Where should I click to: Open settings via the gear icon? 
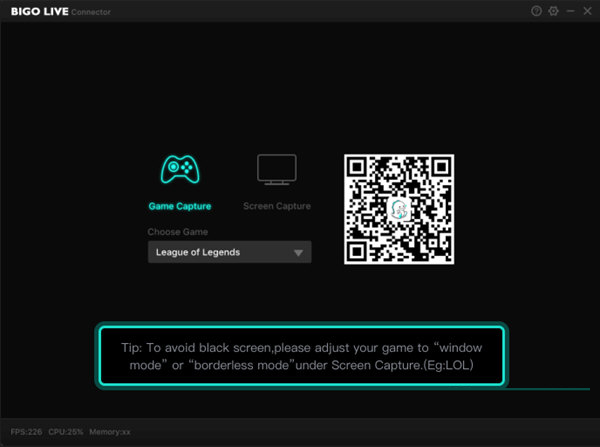(x=553, y=11)
